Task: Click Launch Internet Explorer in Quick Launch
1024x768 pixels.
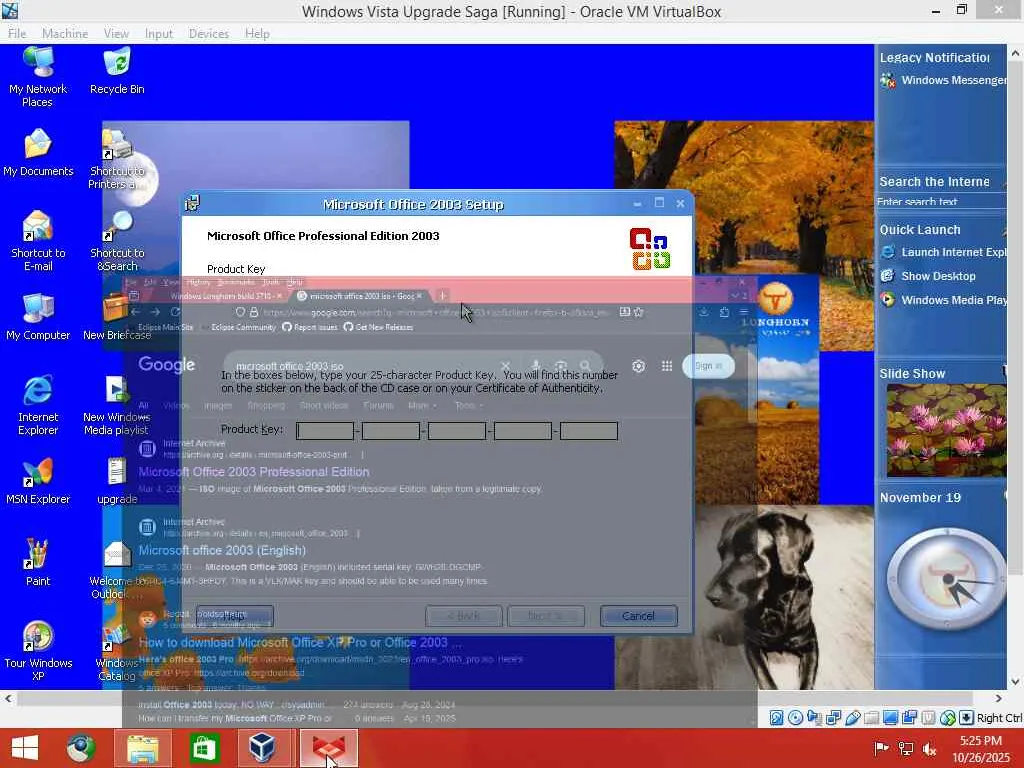Action: pyautogui.click(x=943, y=252)
